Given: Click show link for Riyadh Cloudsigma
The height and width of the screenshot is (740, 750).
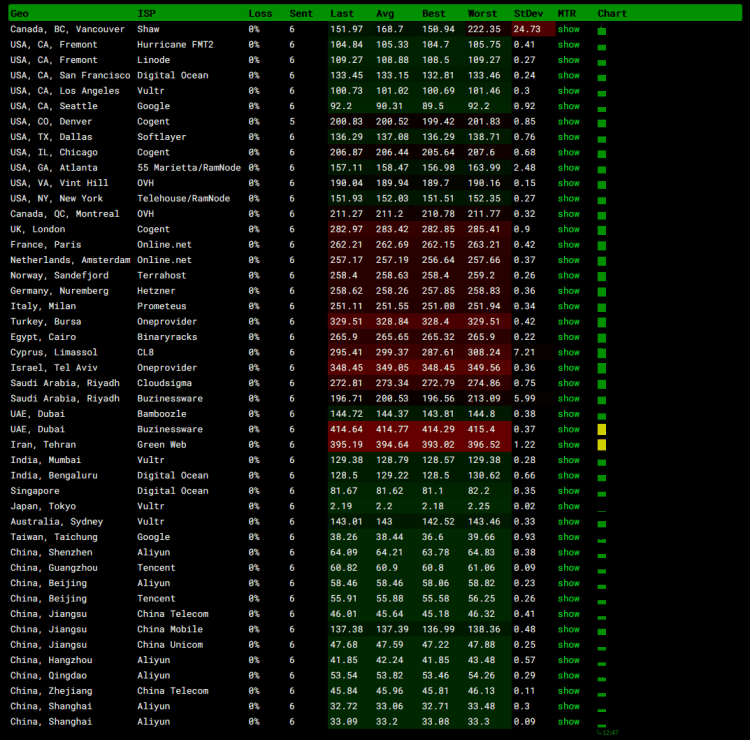Looking at the screenshot, I should pyautogui.click(x=568, y=383).
